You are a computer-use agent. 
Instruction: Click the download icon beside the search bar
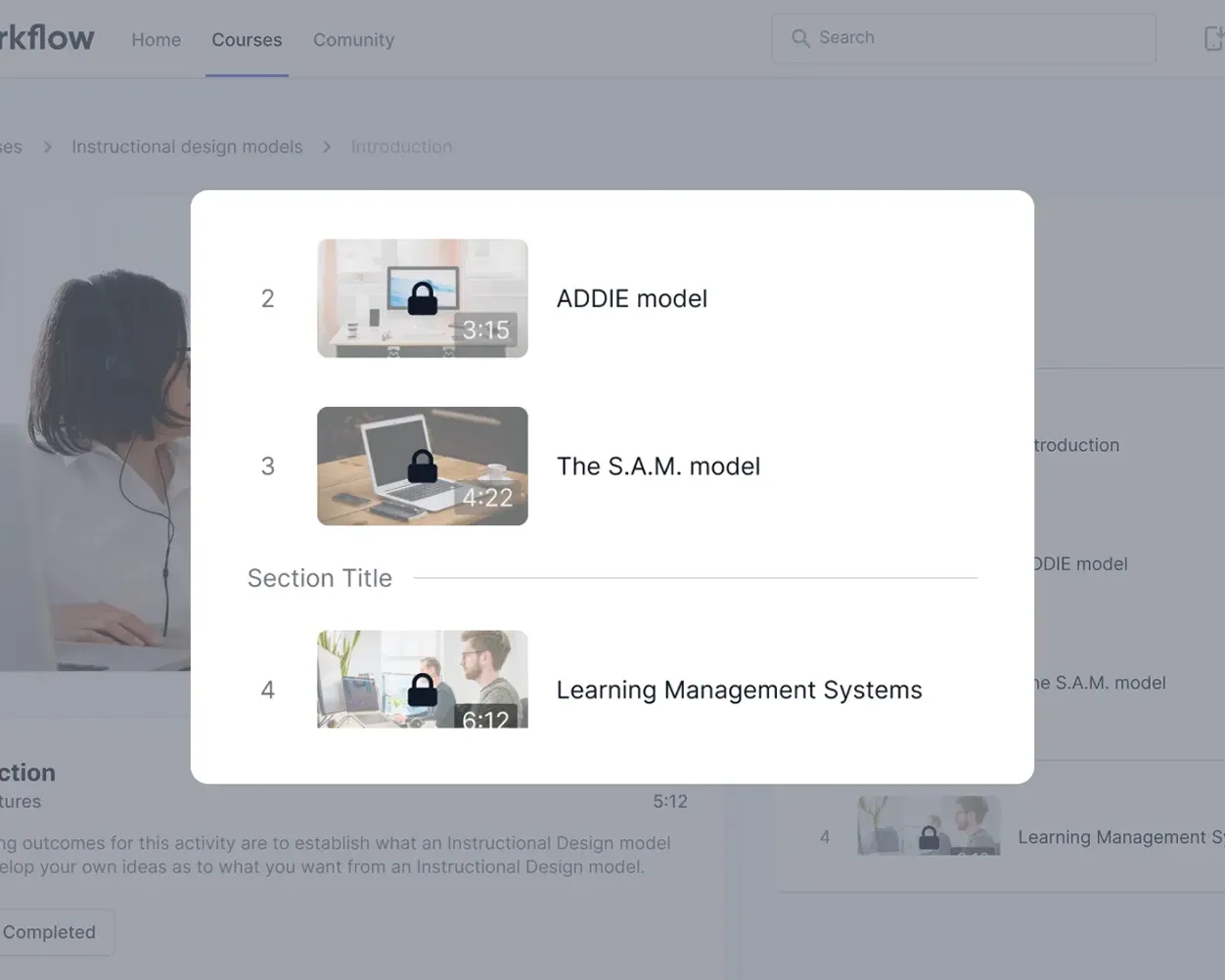(x=1213, y=38)
